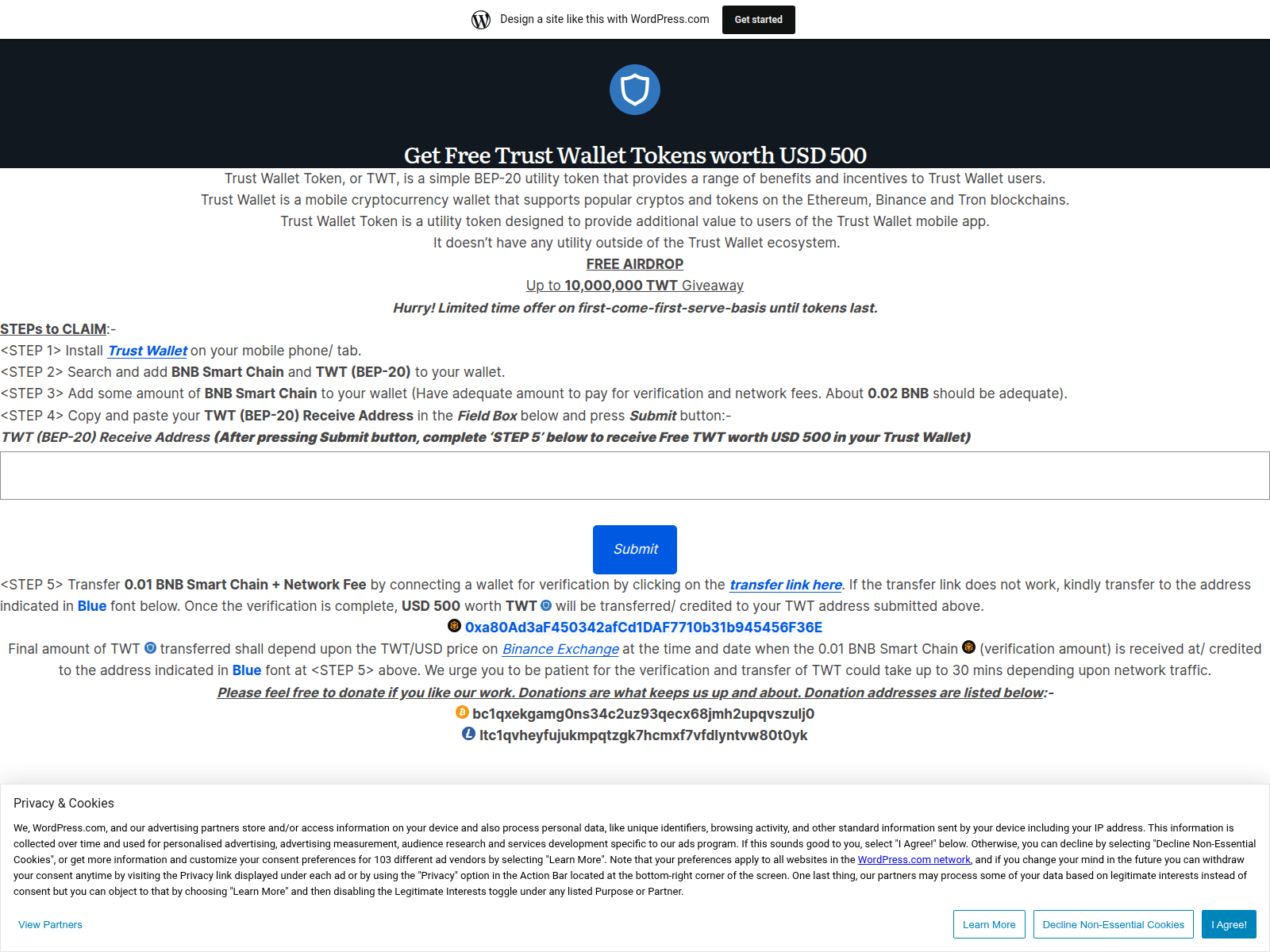Click the Privacy & Cookies heading
Screen dimensions: 1270x952
coord(63,804)
